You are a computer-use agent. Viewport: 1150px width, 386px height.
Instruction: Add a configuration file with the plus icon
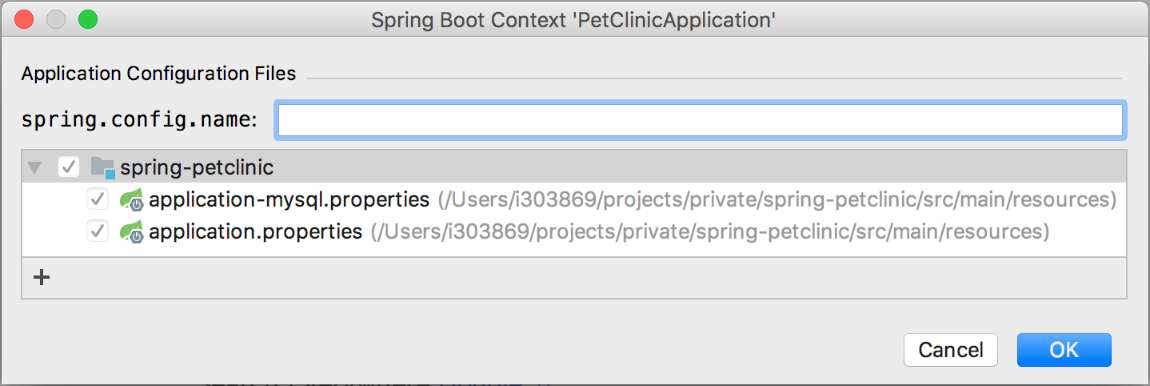(x=42, y=277)
